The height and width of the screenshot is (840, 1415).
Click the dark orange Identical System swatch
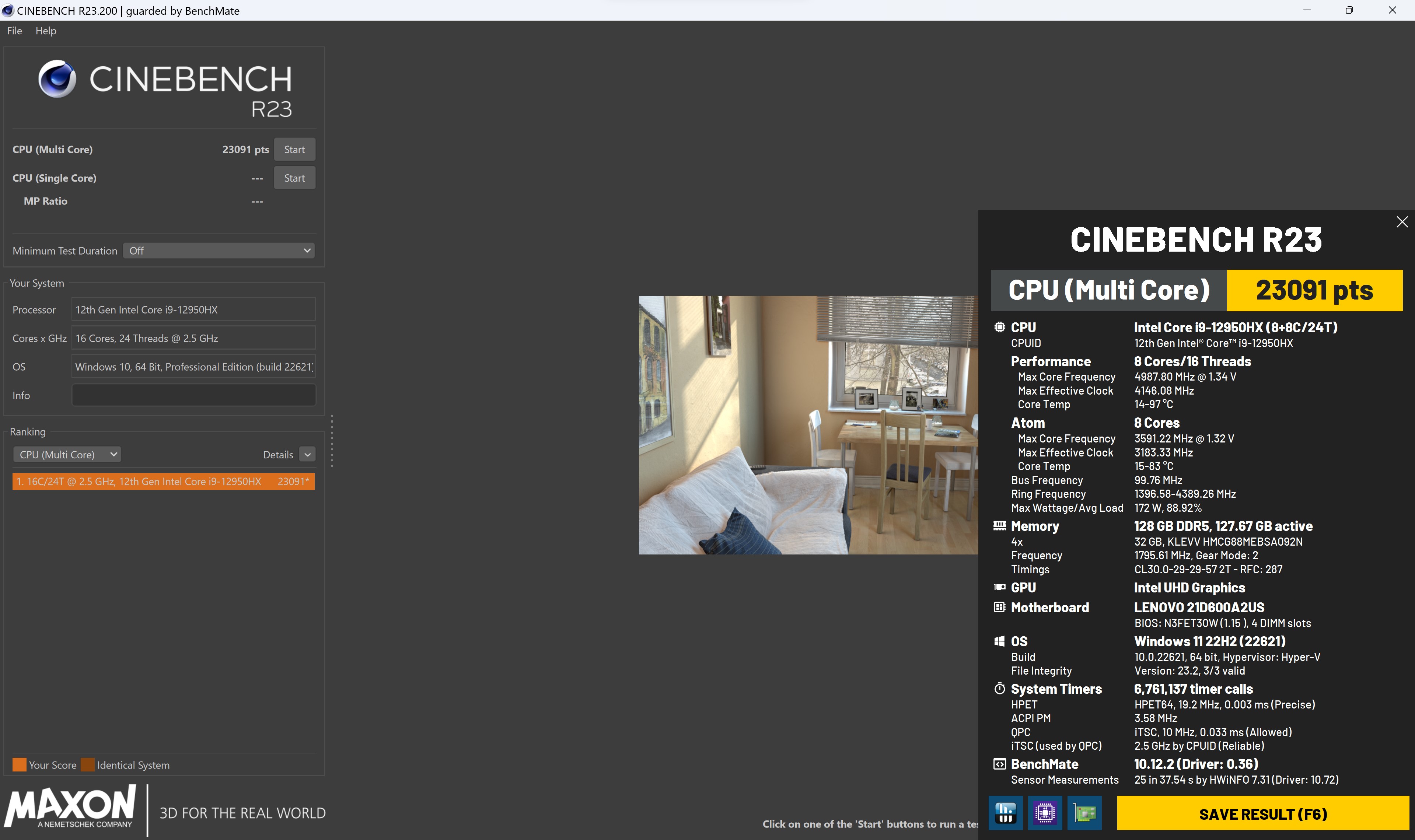(x=88, y=765)
